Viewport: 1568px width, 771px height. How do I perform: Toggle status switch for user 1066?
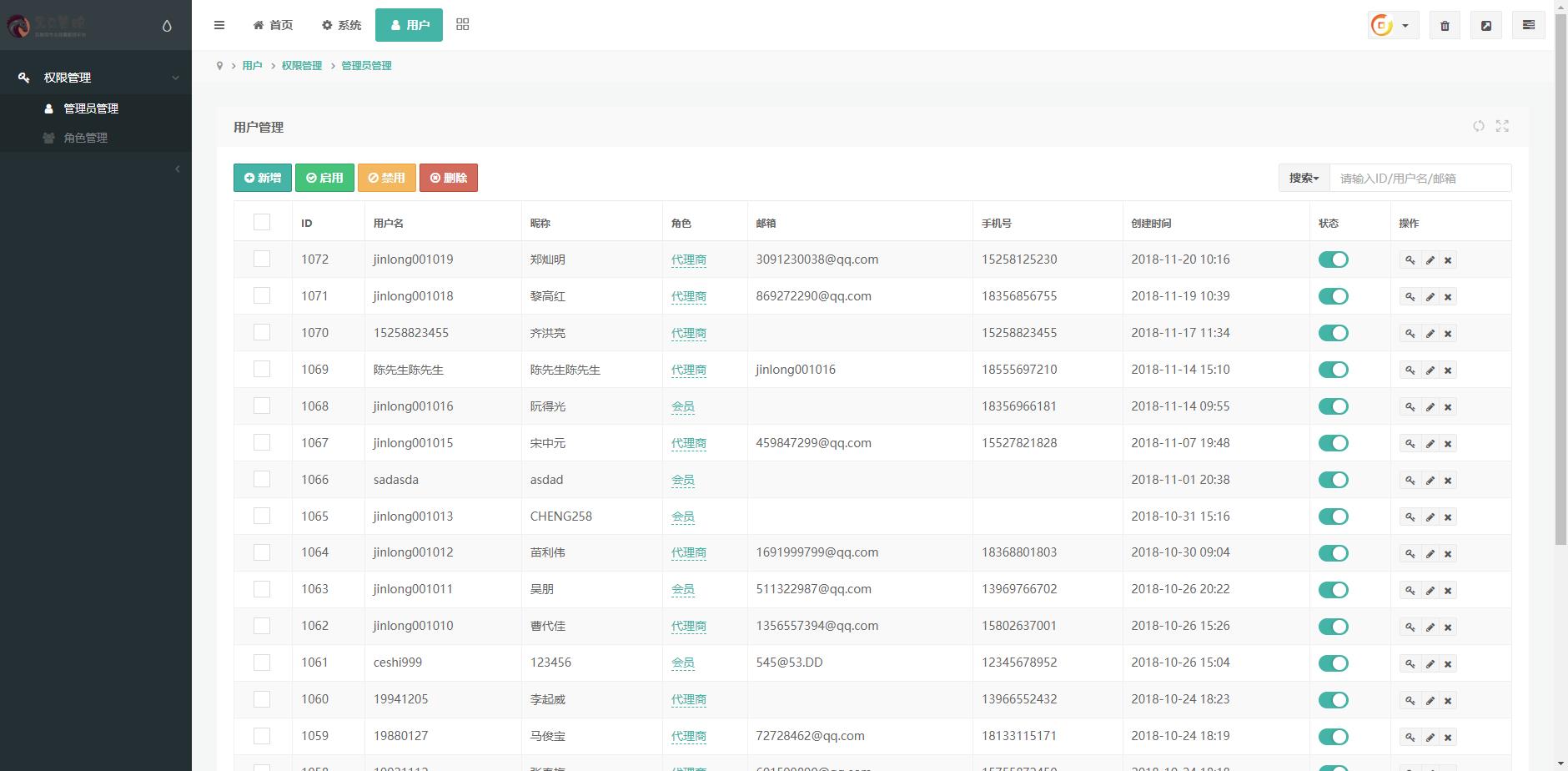1333,480
